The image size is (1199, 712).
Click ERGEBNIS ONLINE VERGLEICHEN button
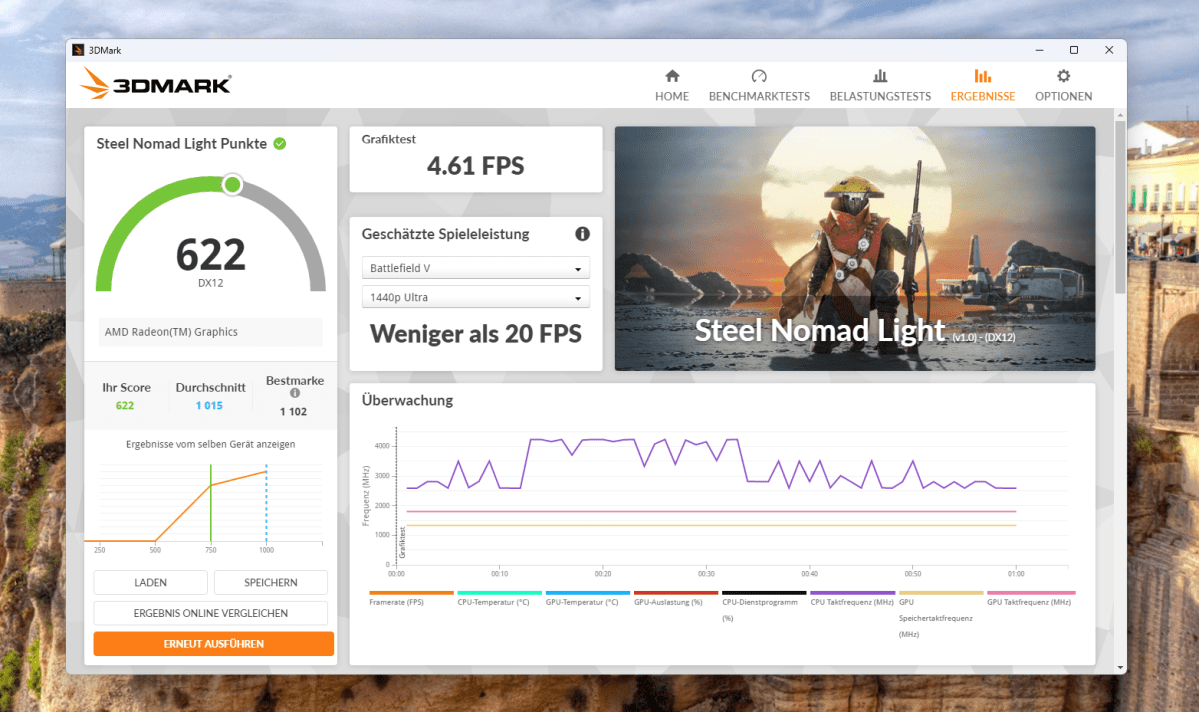[211, 613]
